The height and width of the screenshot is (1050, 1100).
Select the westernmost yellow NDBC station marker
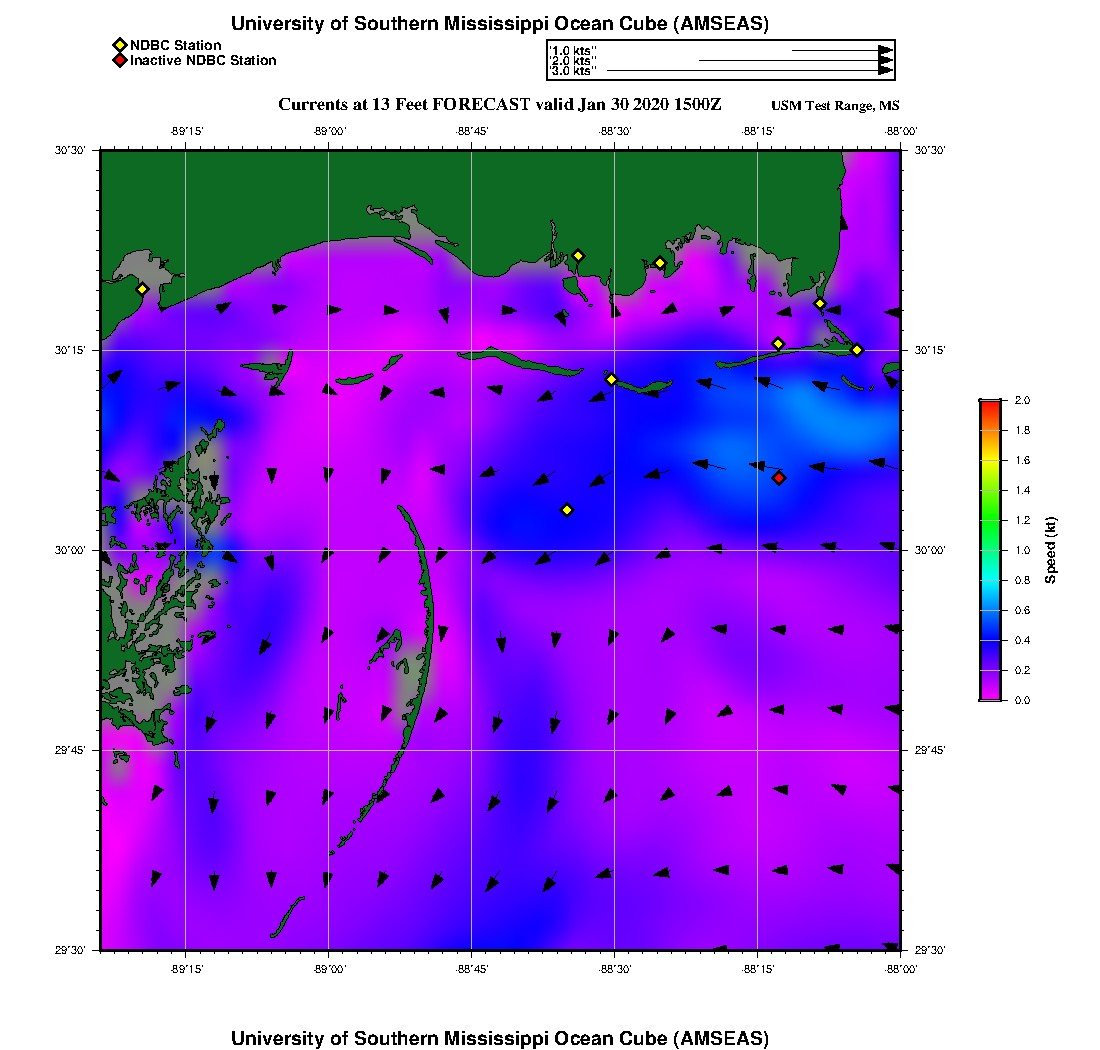click(142, 289)
